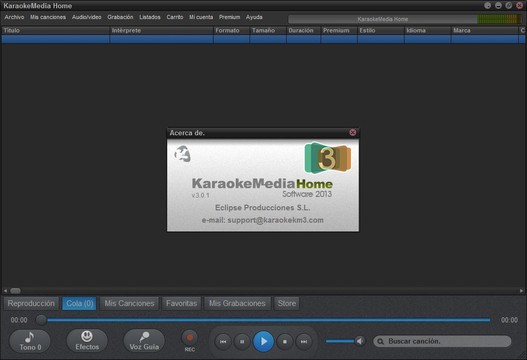Sort by the Marca column header

click(x=485, y=30)
